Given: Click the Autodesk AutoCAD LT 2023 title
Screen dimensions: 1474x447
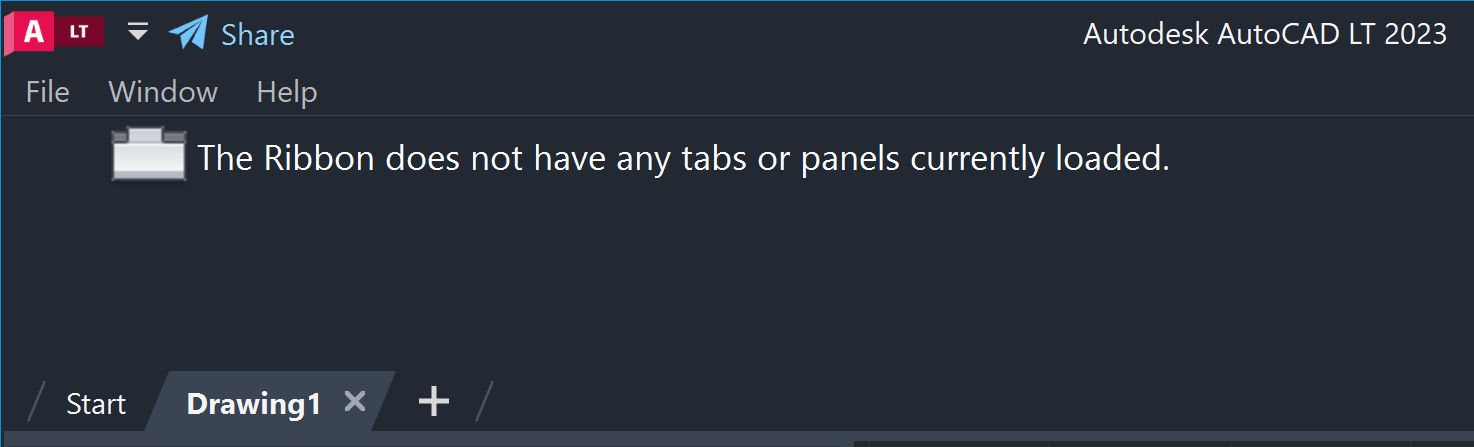Looking at the screenshot, I should [1265, 34].
